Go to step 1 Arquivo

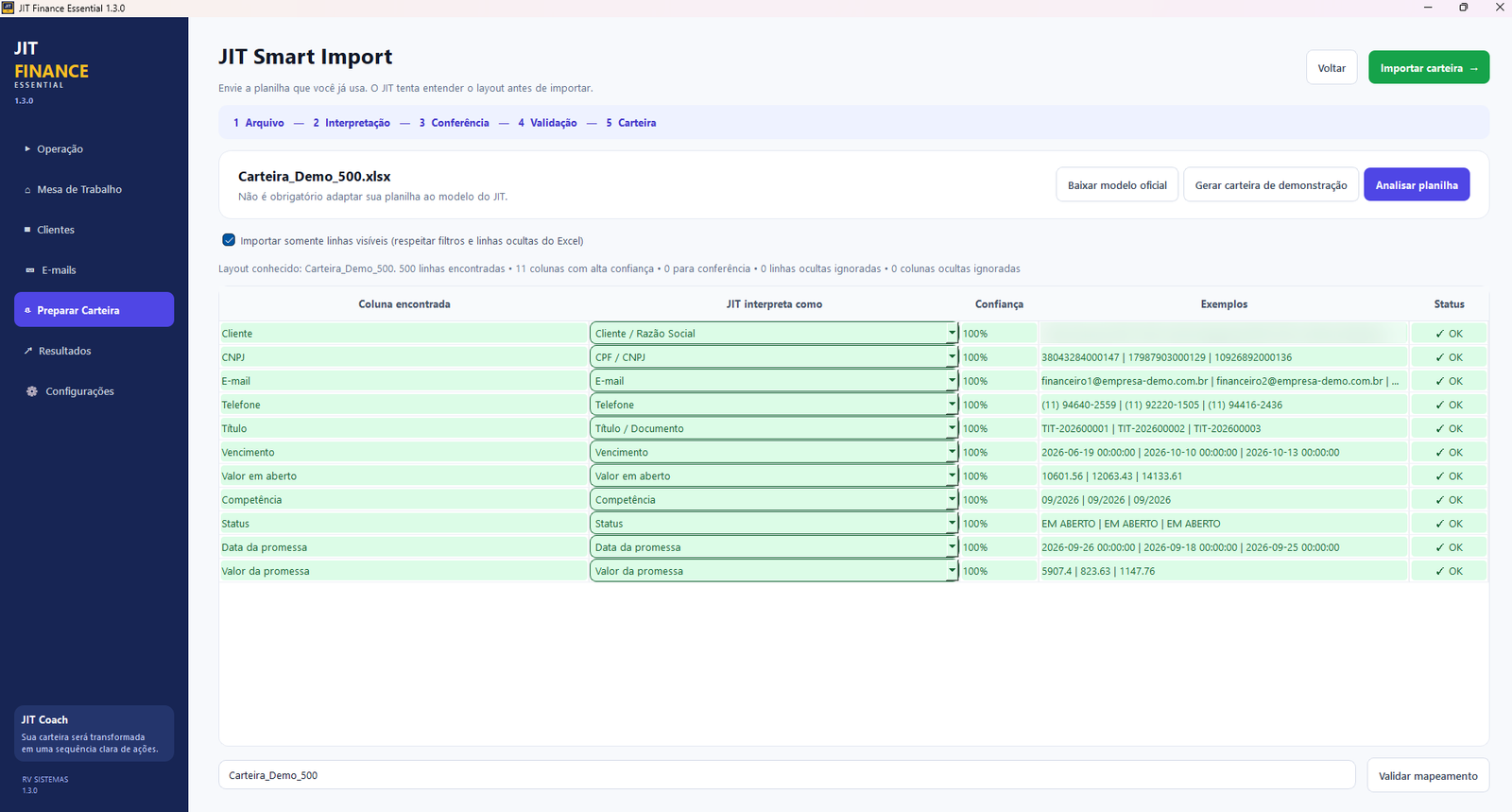tap(259, 123)
